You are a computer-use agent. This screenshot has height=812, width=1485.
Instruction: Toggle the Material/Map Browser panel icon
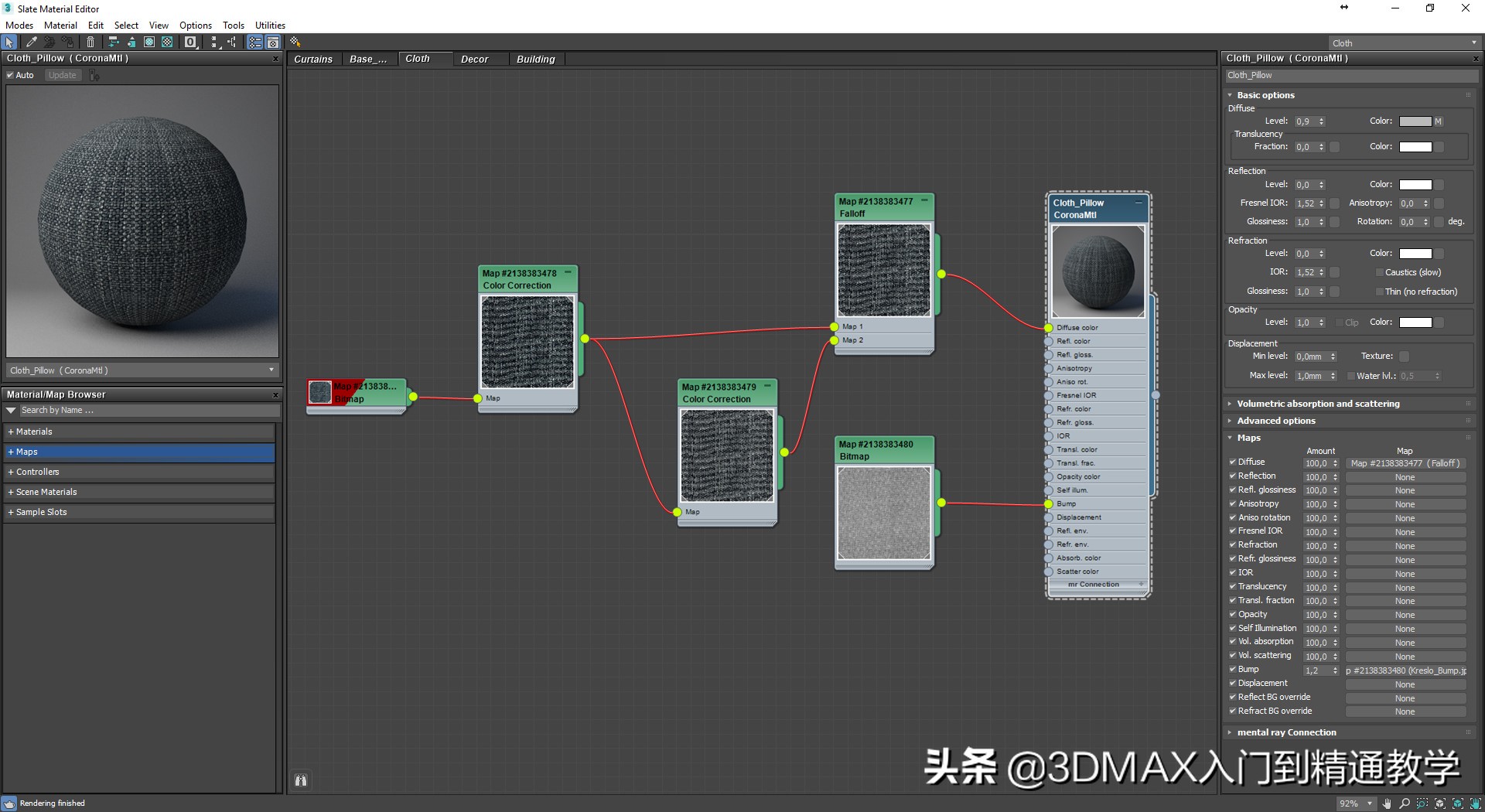click(x=254, y=43)
